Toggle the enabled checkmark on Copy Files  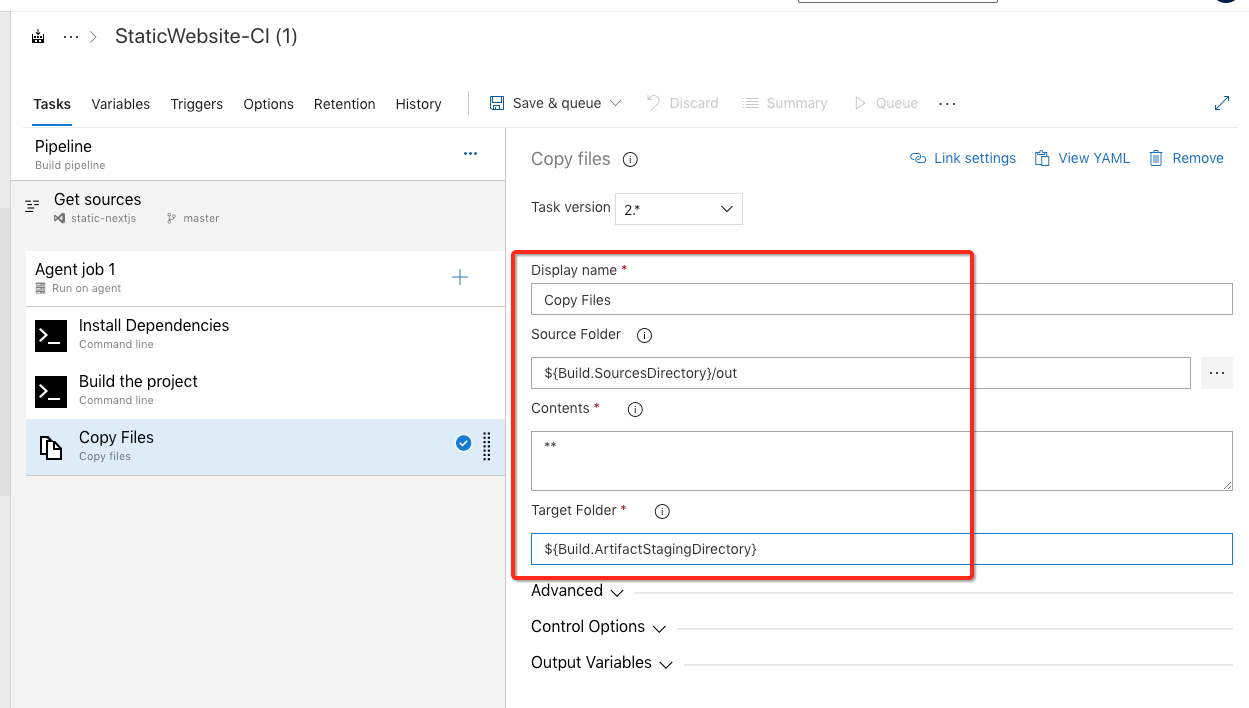point(463,443)
